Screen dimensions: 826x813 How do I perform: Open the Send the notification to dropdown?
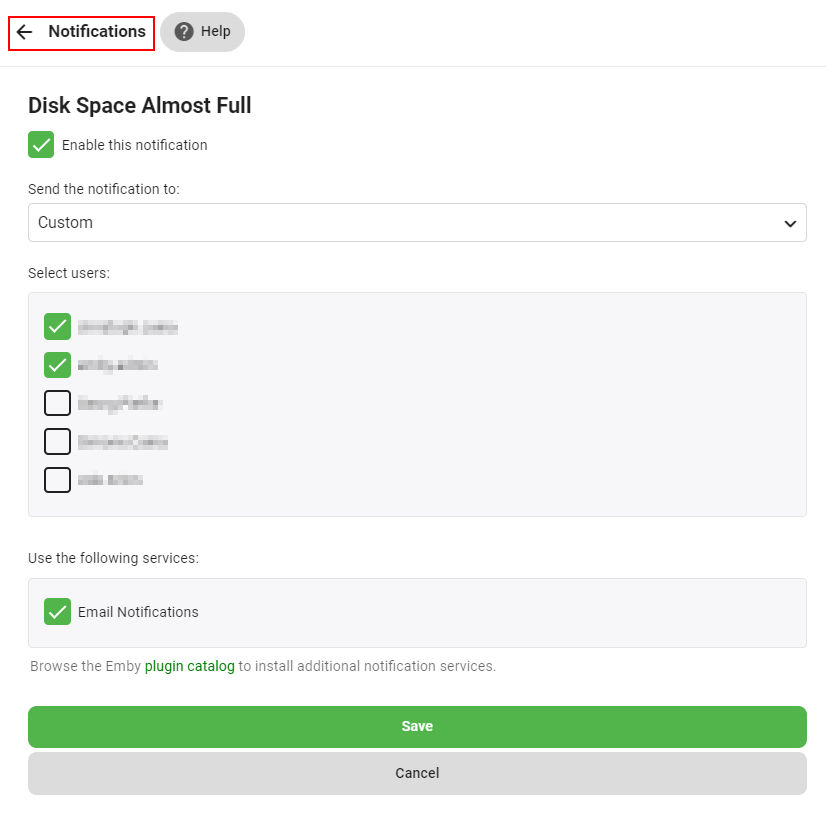(417, 223)
